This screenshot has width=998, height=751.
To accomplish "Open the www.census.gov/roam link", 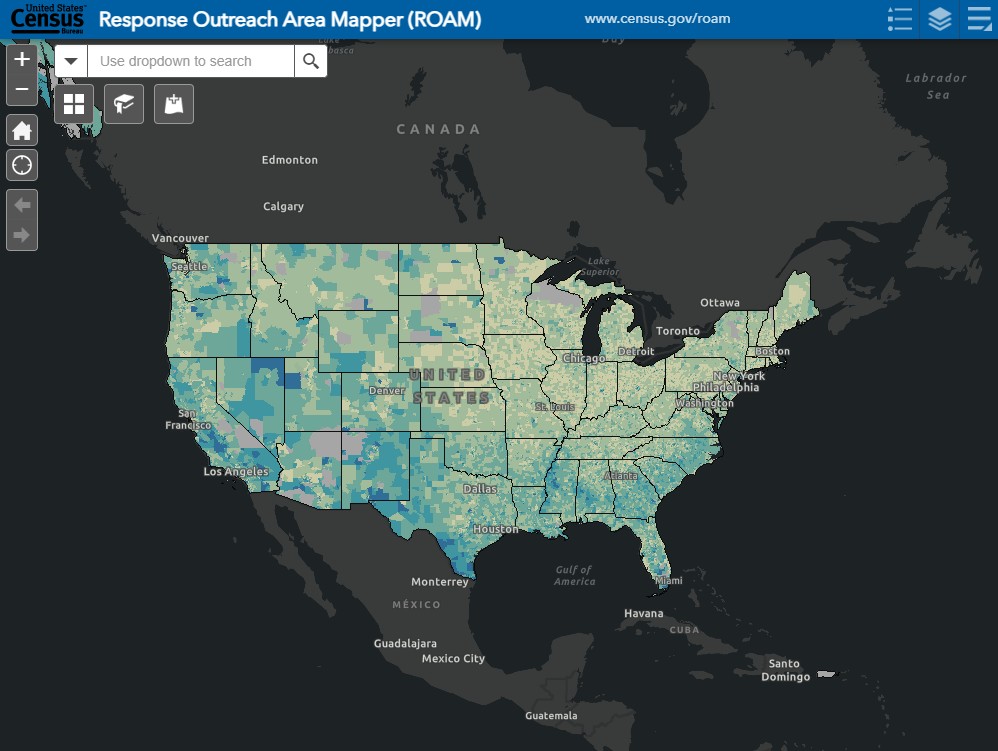I will pyautogui.click(x=657, y=19).
